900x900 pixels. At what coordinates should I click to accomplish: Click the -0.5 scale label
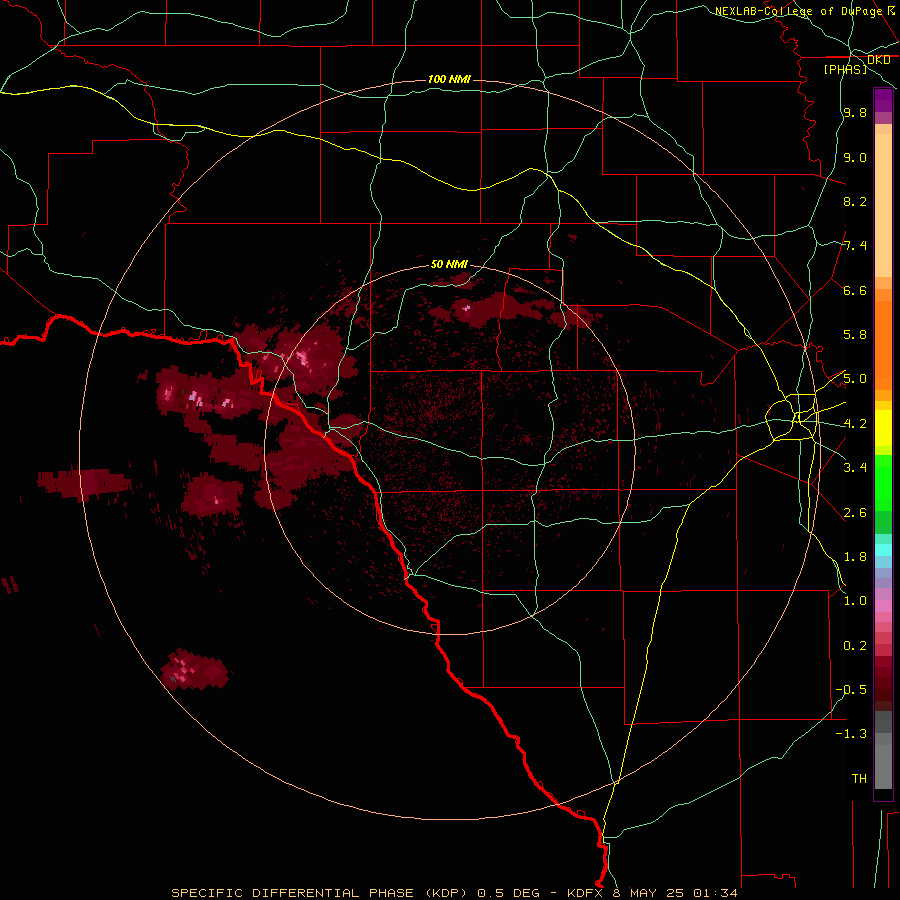click(x=851, y=689)
